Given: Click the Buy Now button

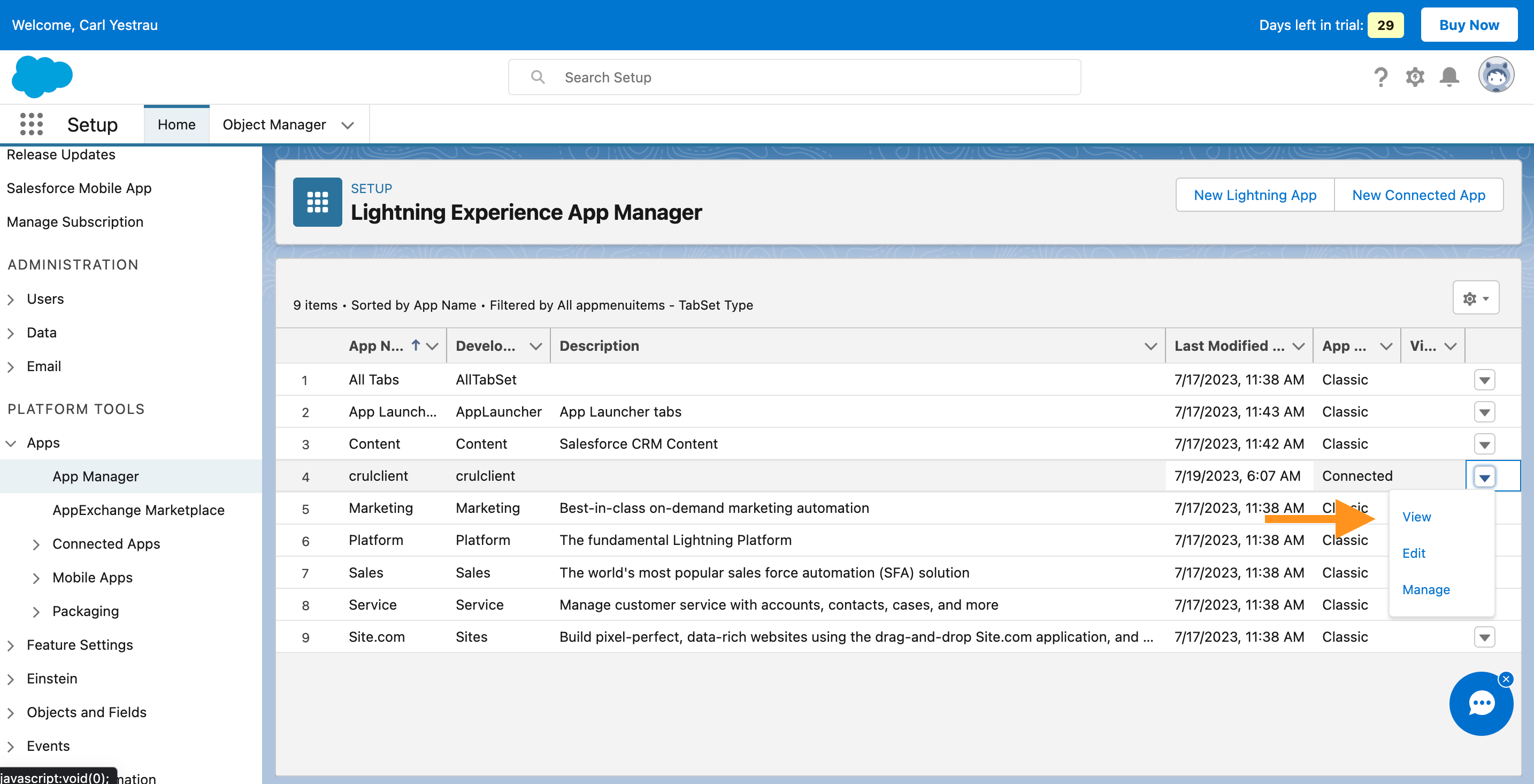Looking at the screenshot, I should click(x=1469, y=25).
